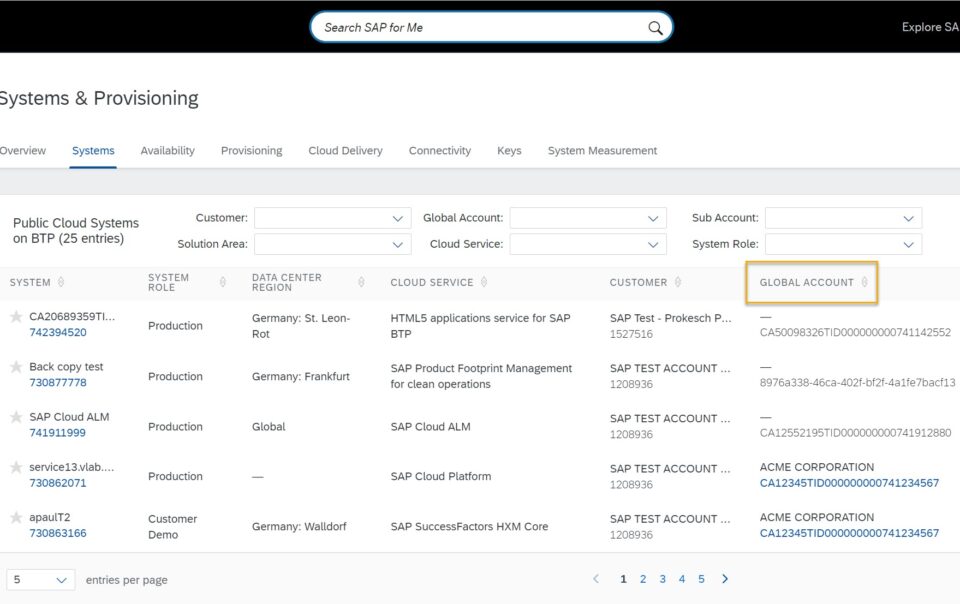The image size is (960, 604).
Task: Switch to the Overview tab
Action: tap(23, 151)
